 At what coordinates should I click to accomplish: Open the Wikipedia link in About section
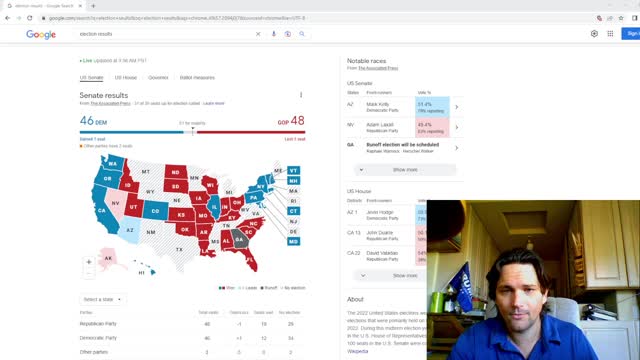tap(358, 351)
